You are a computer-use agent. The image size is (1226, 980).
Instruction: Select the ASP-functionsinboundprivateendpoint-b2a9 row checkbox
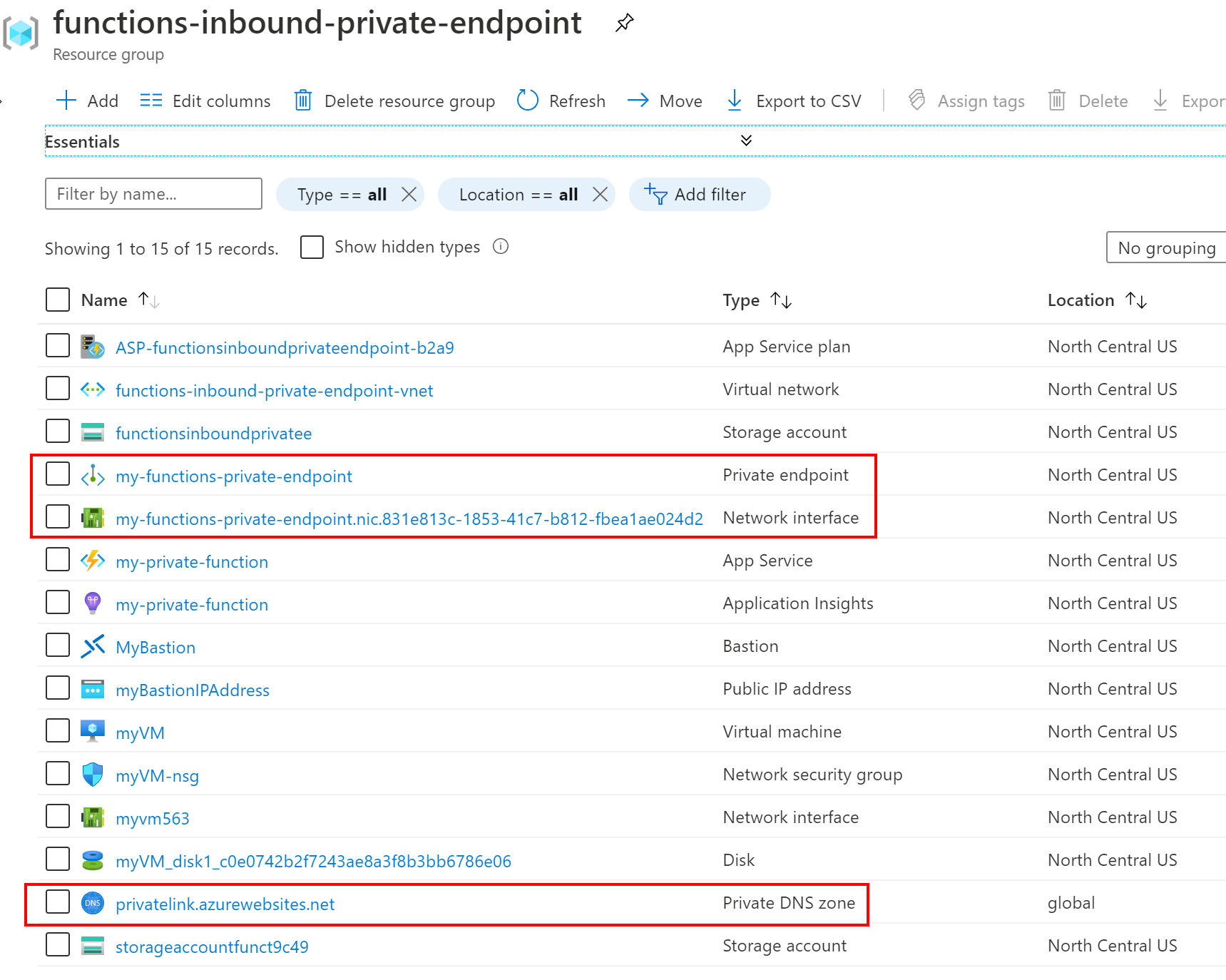pos(58,345)
